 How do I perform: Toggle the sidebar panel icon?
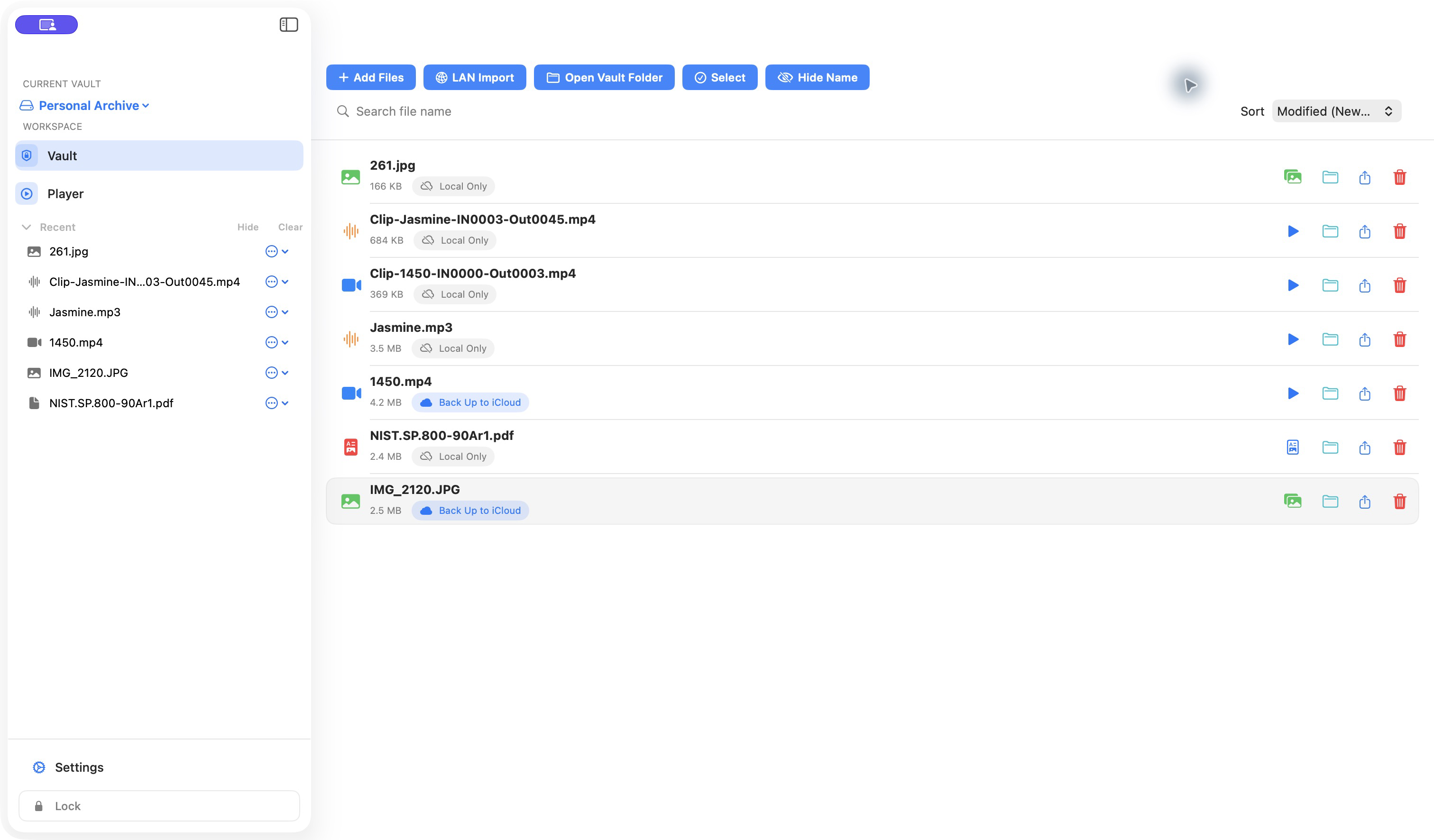coord(288,25)
